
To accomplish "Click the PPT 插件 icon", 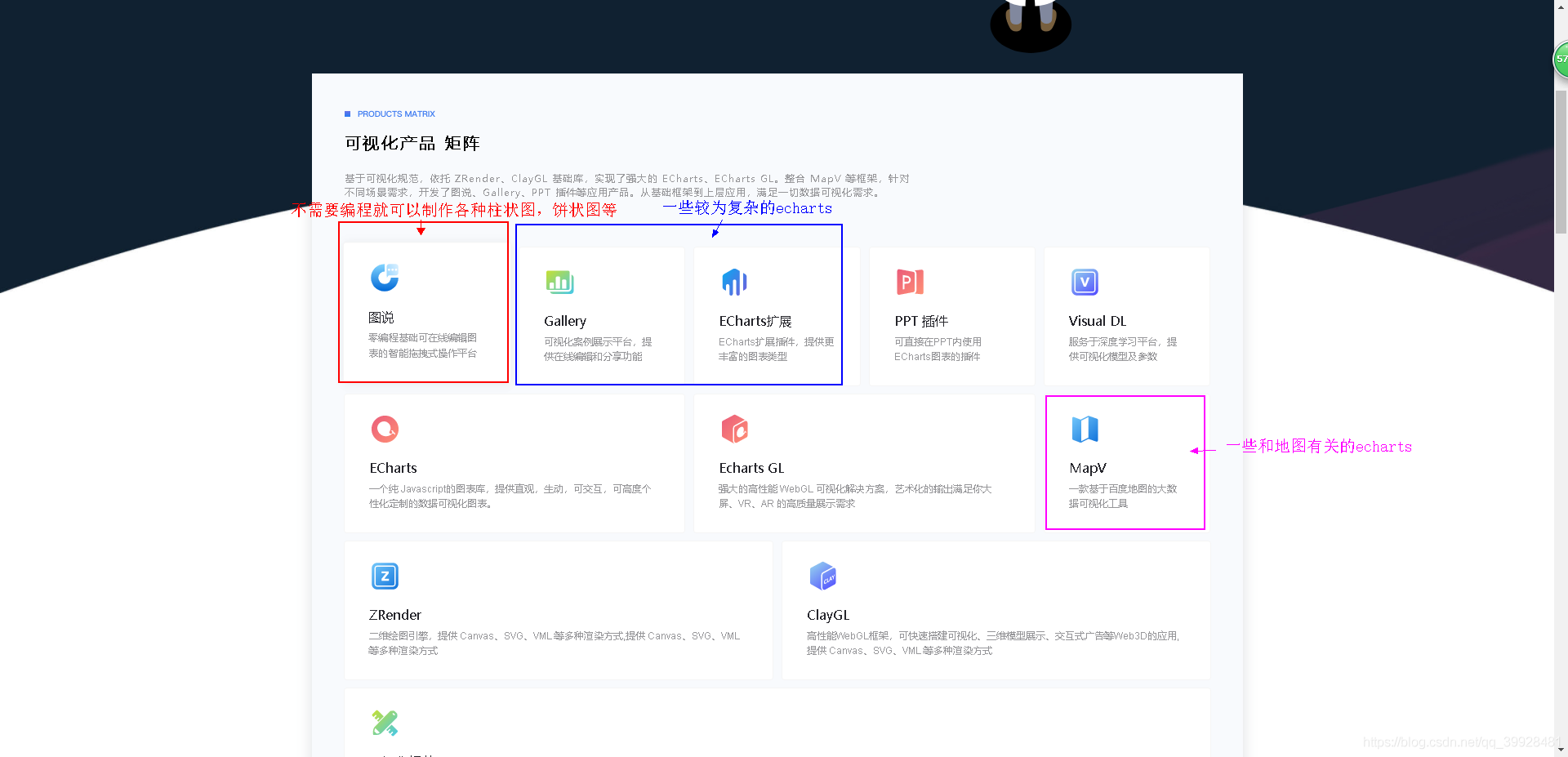I will (910, 282).
